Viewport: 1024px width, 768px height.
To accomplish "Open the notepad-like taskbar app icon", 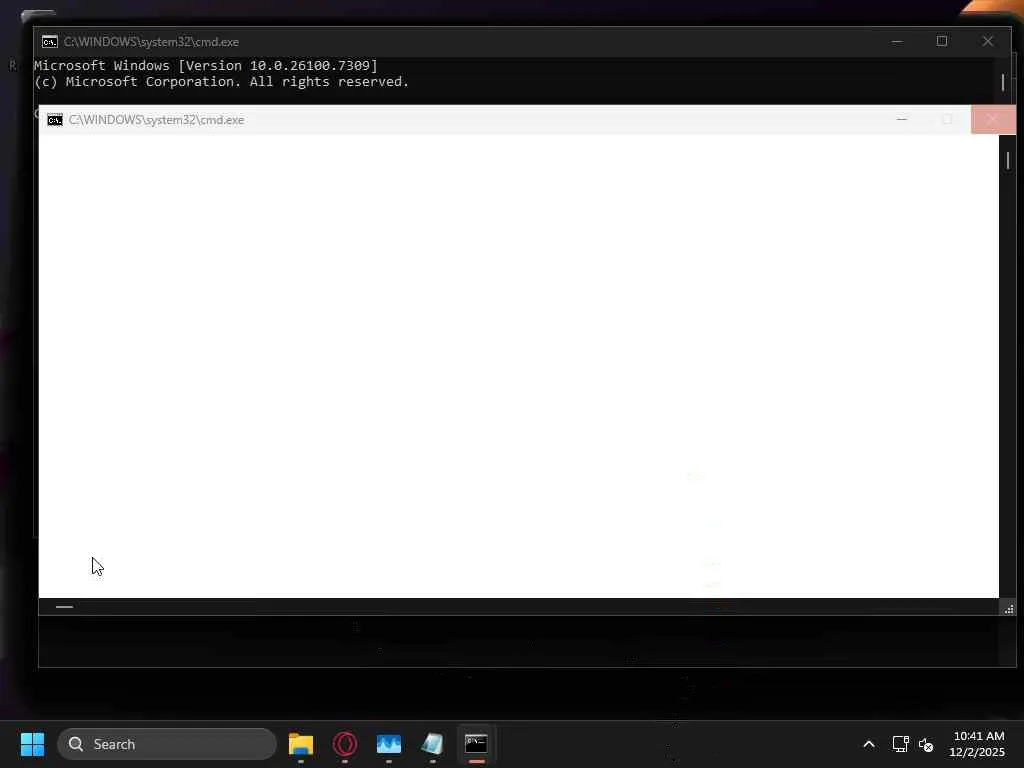I will coord(432,744).
